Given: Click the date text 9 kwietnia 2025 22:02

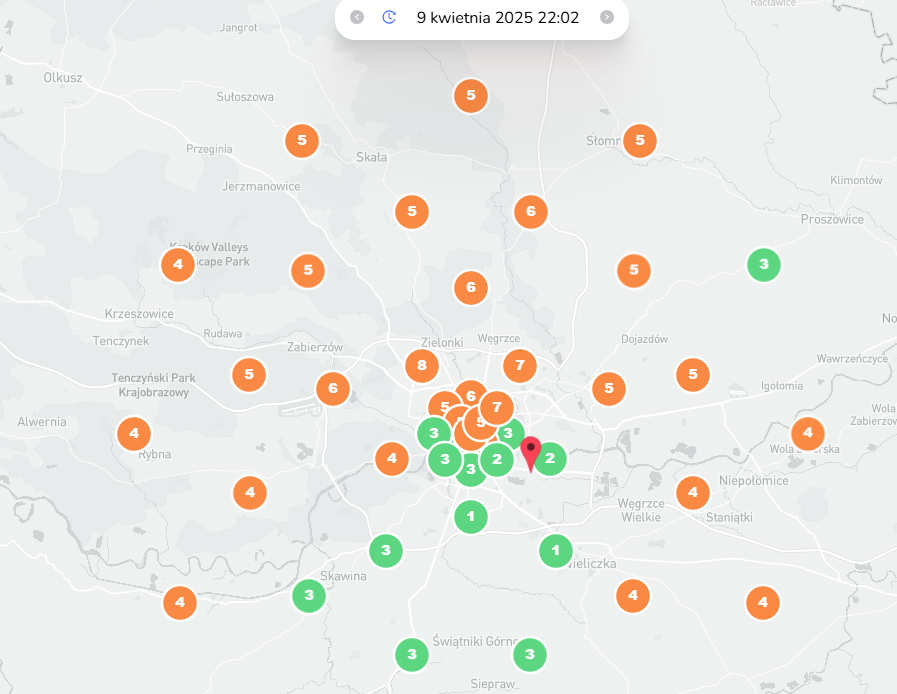Looking at the screenshot, I should coord(497,18).
